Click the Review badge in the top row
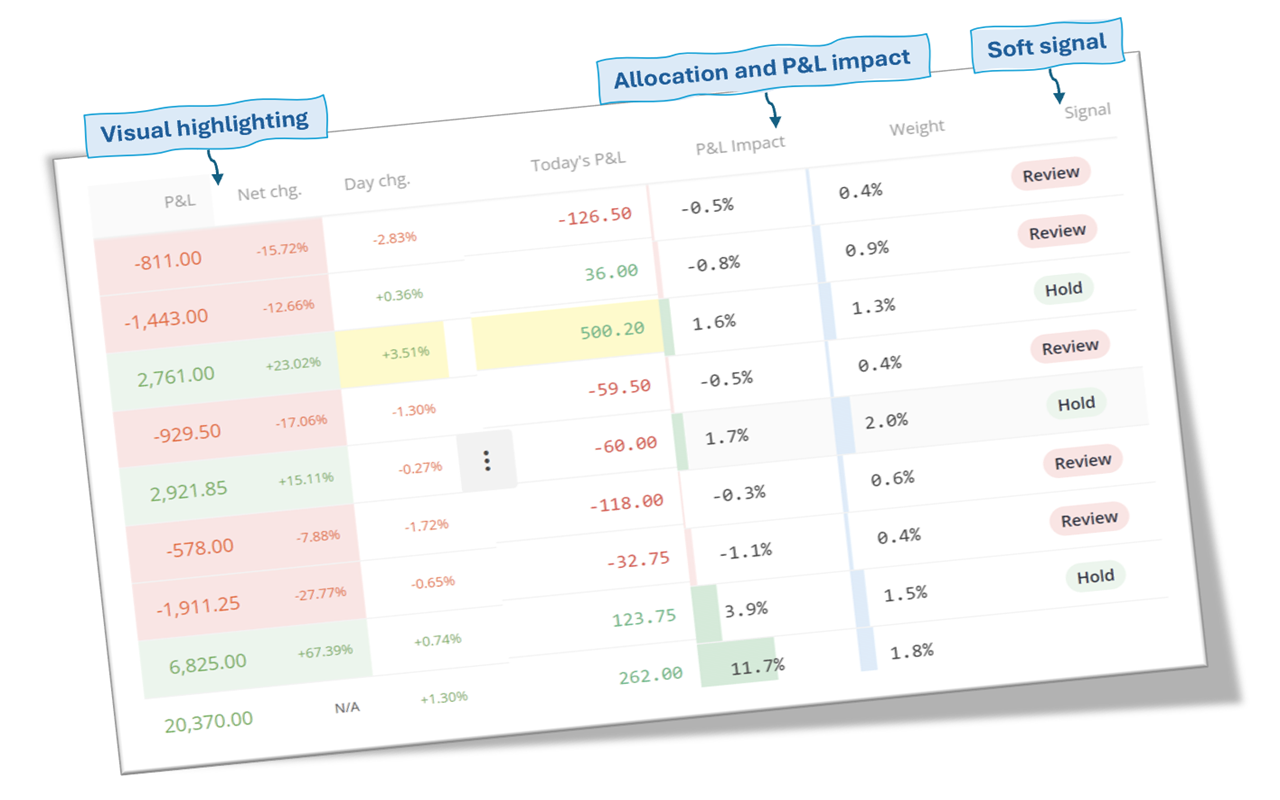 tap(1049, 173)
